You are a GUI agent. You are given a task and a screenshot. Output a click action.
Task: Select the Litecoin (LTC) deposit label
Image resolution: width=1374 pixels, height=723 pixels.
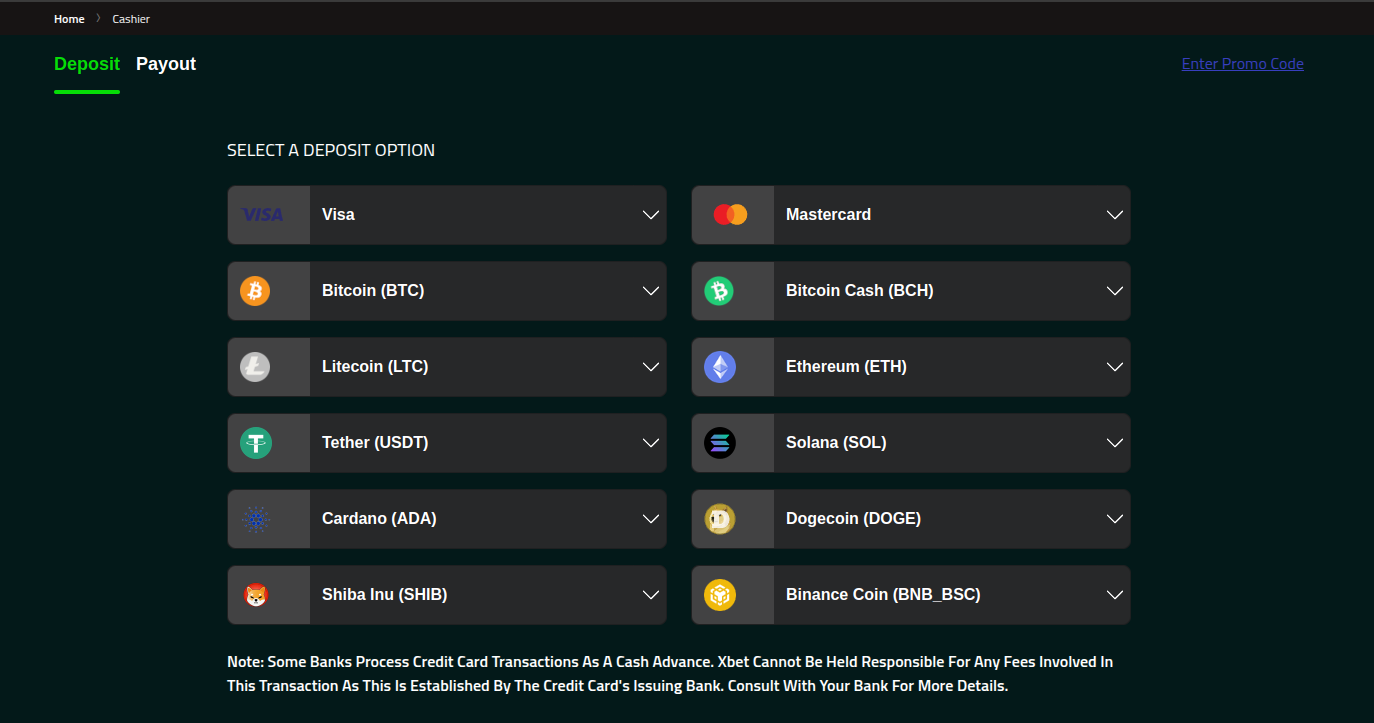point(375,367)
